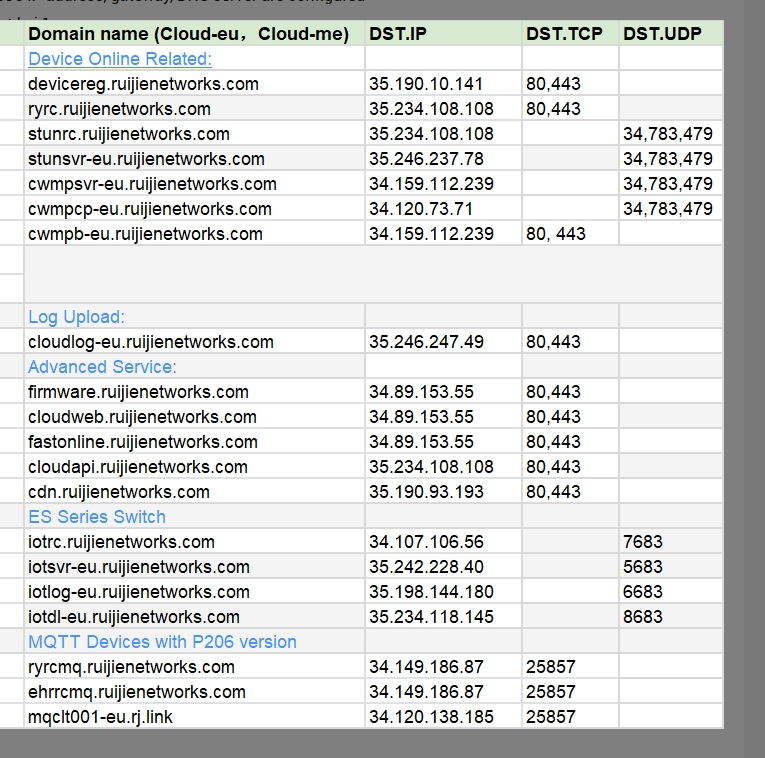765x758 pixels.
Task: Click the stunsvr-eu.ruijienetworks.com domain cell
Action: pos(147,159)
